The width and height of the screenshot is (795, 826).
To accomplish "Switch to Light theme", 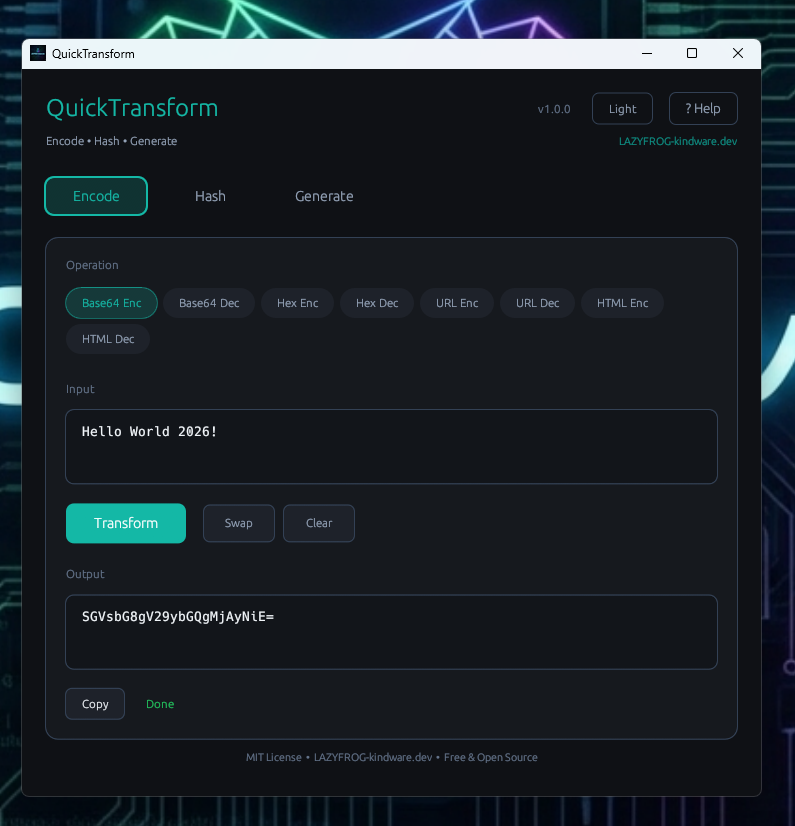I will (x=623, y=109).
